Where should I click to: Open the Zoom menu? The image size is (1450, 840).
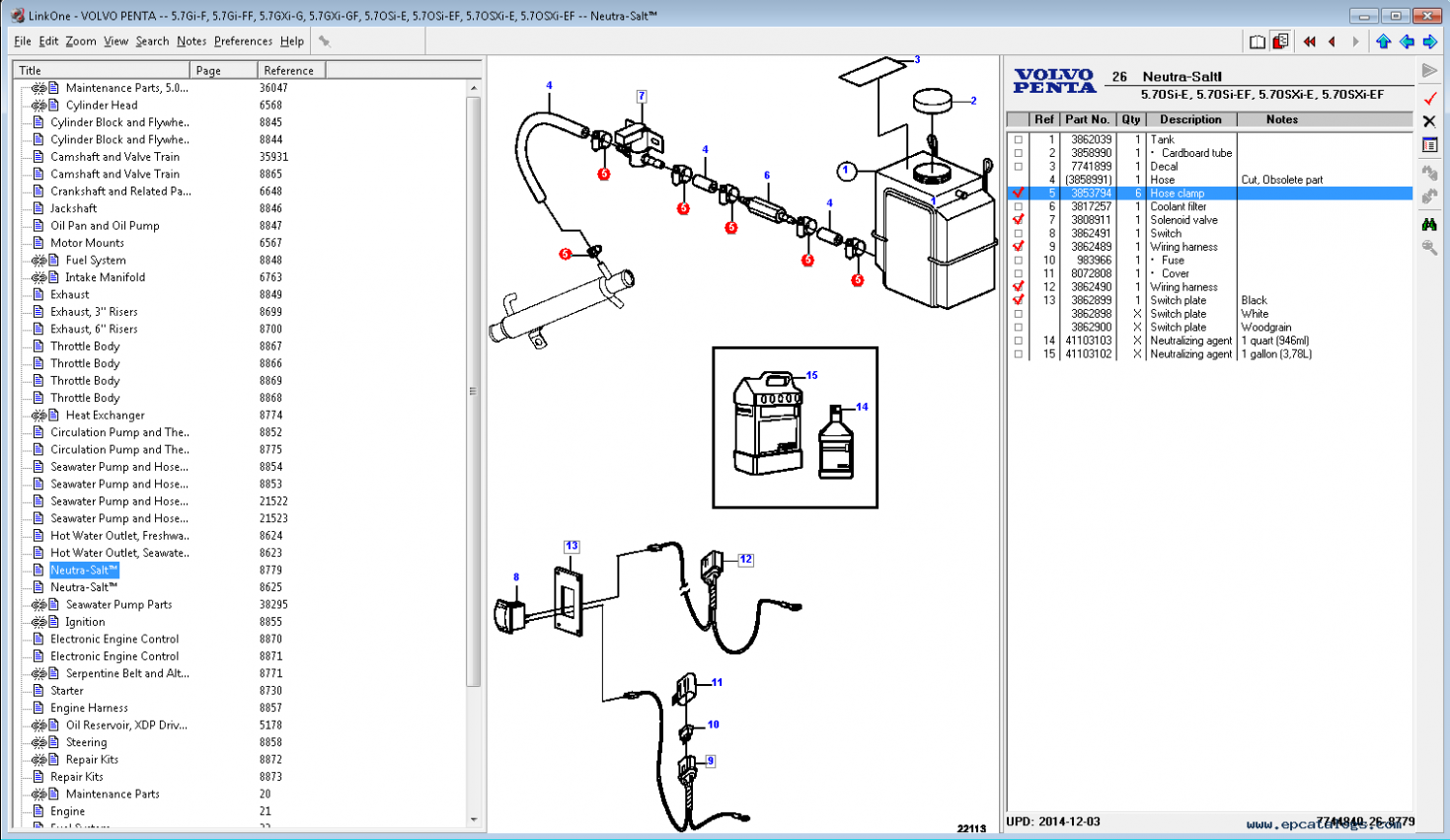(x=80, y=40)
